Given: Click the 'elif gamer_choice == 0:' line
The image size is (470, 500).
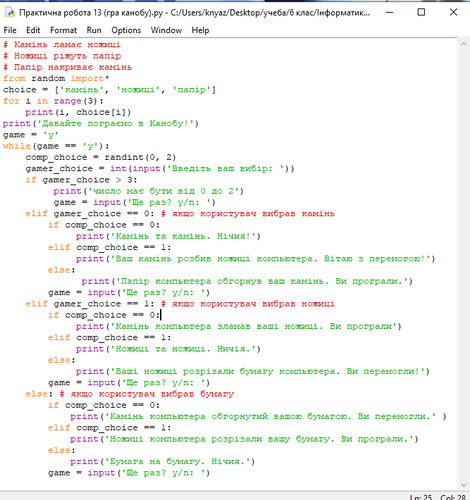Looking at the screenshot, I should [180, 214].
